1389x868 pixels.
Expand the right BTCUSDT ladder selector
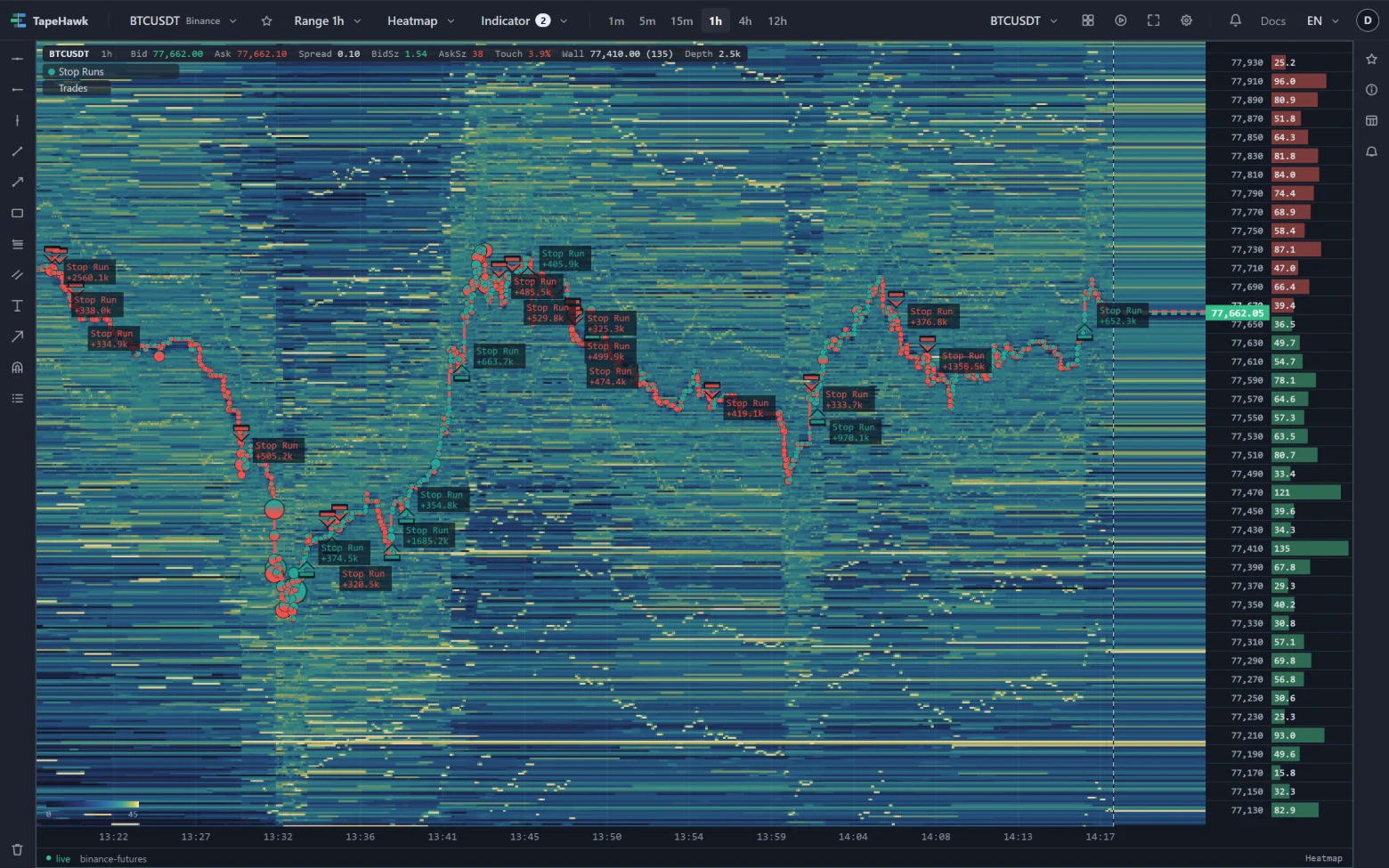tap(1024, 20)
